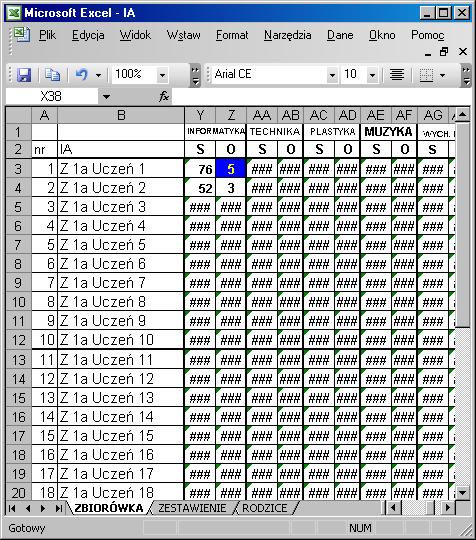Open the Okno menu
This screenshot has width=476, height=540.
tap(382, 35)
